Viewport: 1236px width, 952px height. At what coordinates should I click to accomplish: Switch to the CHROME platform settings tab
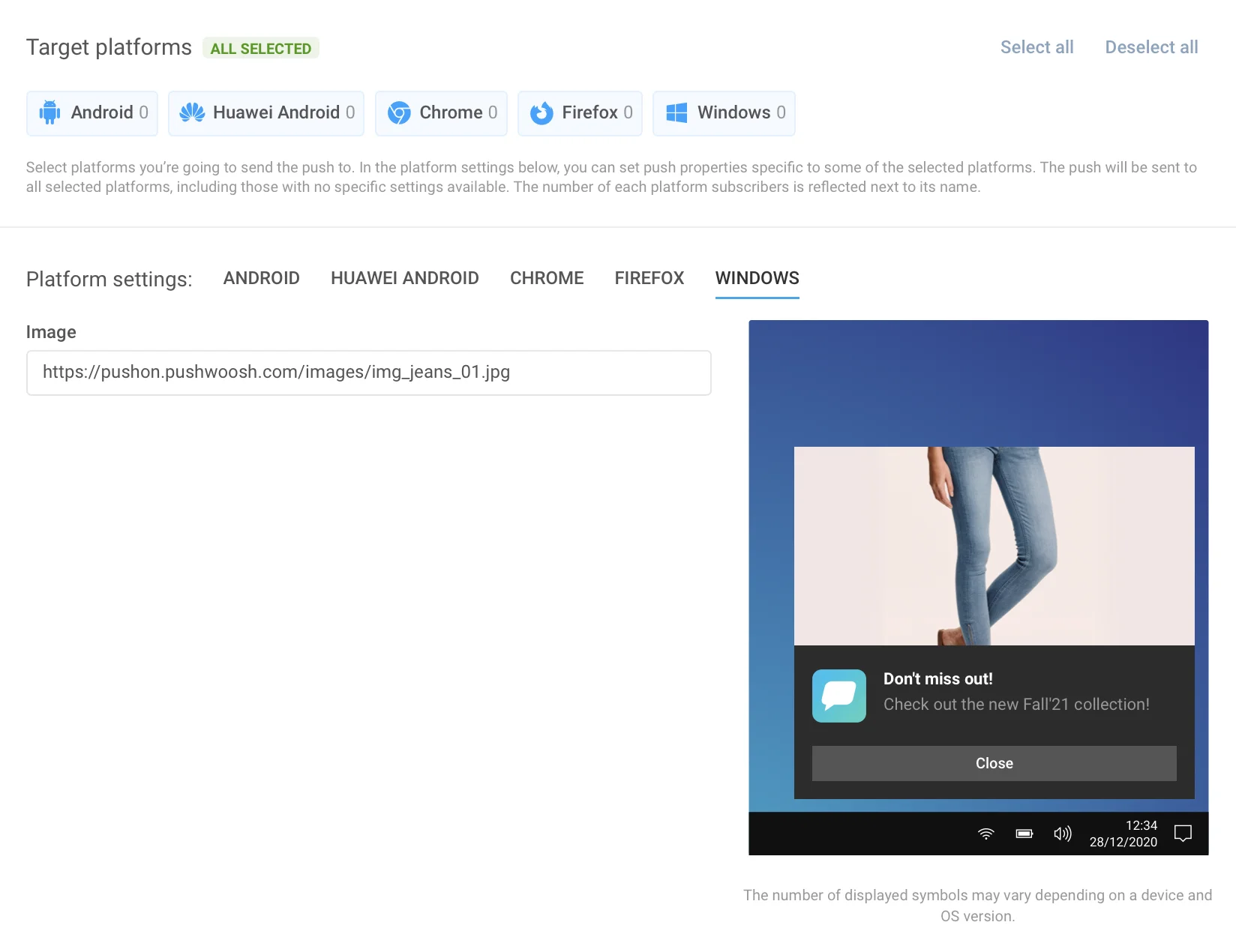[x=547, y=278]
